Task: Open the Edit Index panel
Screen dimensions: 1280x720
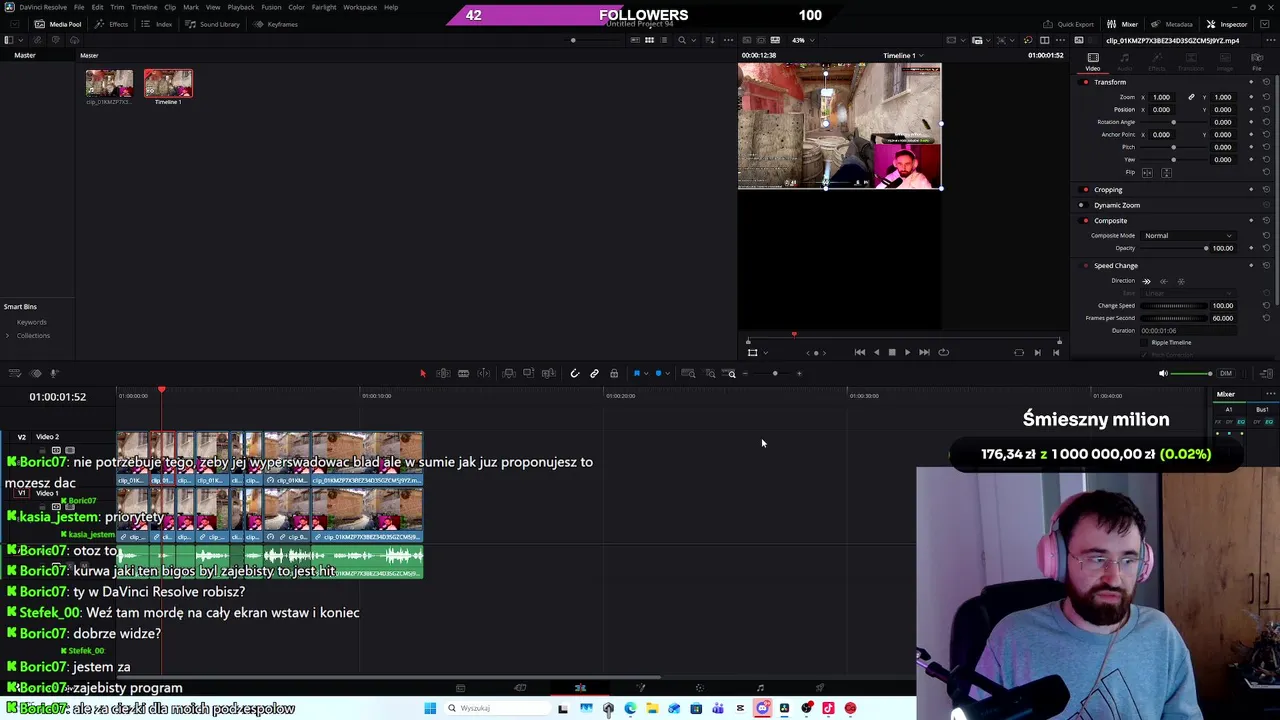Action: (x=158, y=24)
